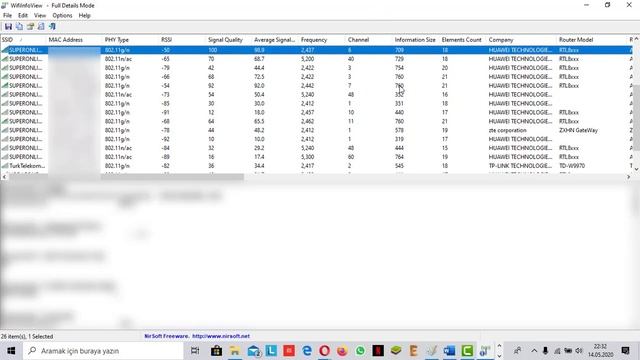Screen dimensions: 640x360
Task: Open the volume control in system tray
Action: point(579,351)
